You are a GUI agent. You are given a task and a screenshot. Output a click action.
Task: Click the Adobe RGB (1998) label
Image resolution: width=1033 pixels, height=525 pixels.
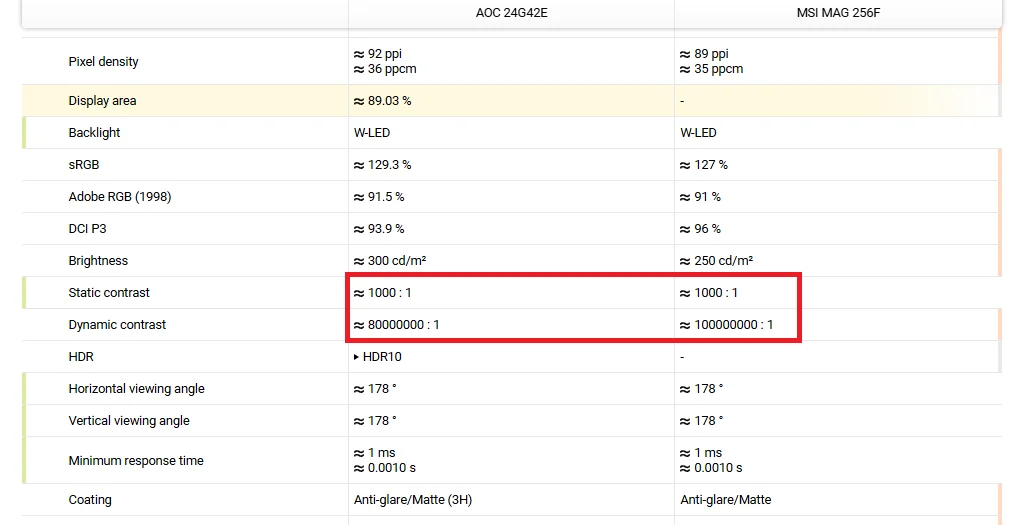click(x=120, y=197)
